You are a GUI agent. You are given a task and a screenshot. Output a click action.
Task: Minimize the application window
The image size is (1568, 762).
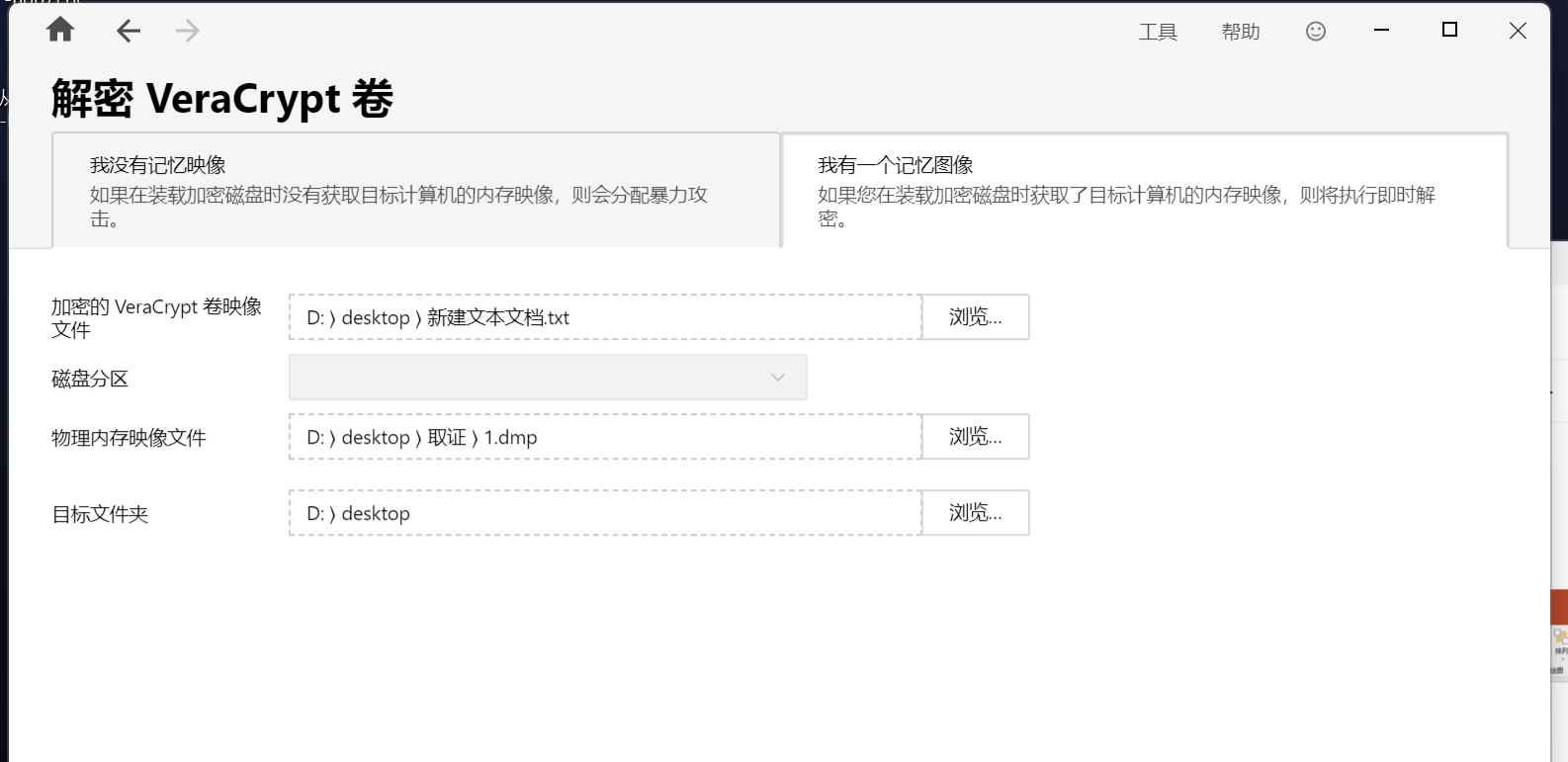coord(1381,31)
